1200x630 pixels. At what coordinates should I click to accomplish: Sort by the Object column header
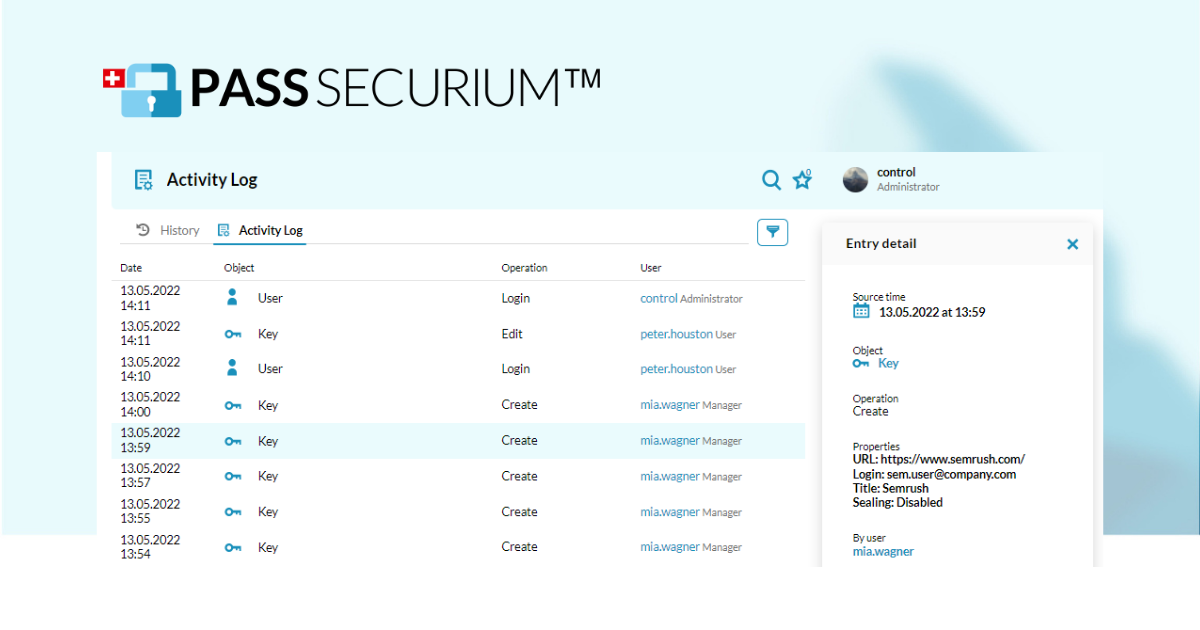(239, 268)
